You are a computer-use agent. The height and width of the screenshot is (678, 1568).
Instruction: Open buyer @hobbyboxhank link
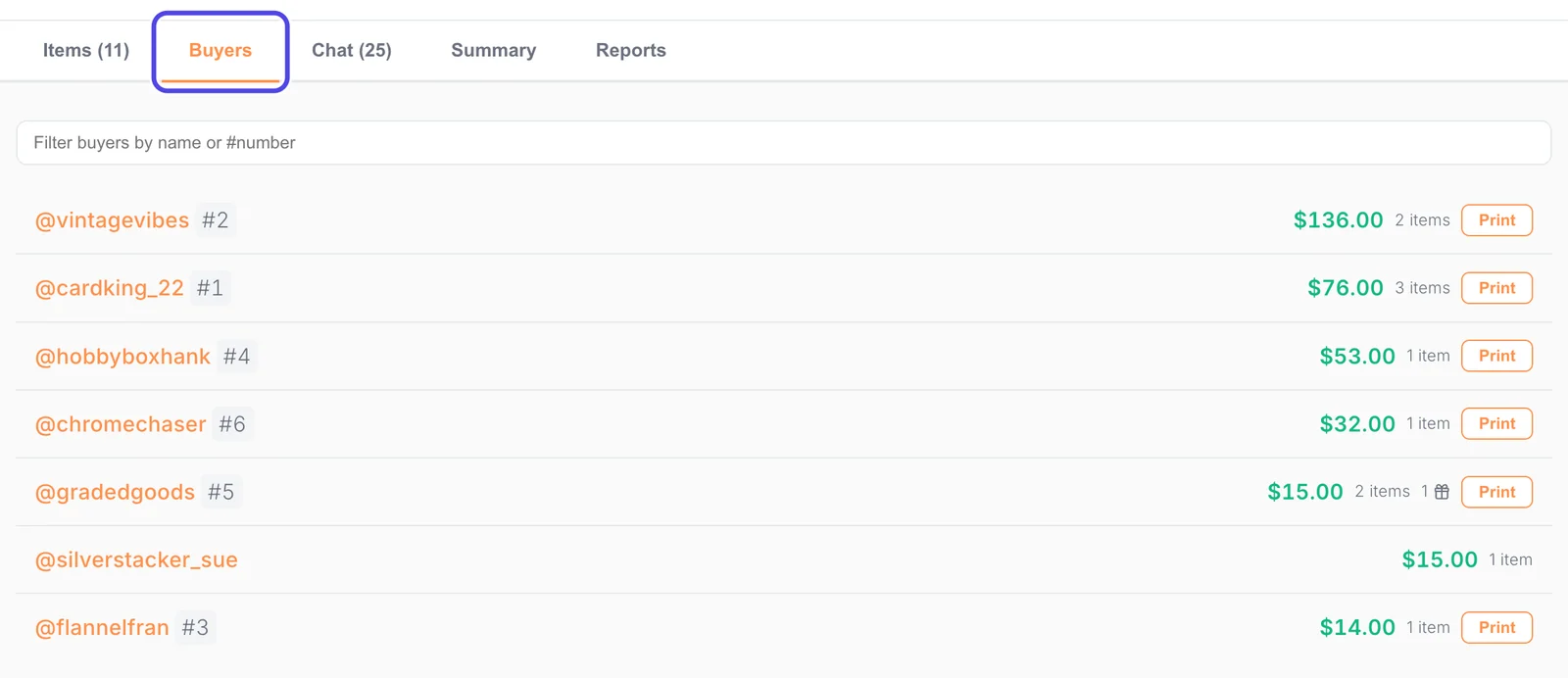[x=122, y=357]
